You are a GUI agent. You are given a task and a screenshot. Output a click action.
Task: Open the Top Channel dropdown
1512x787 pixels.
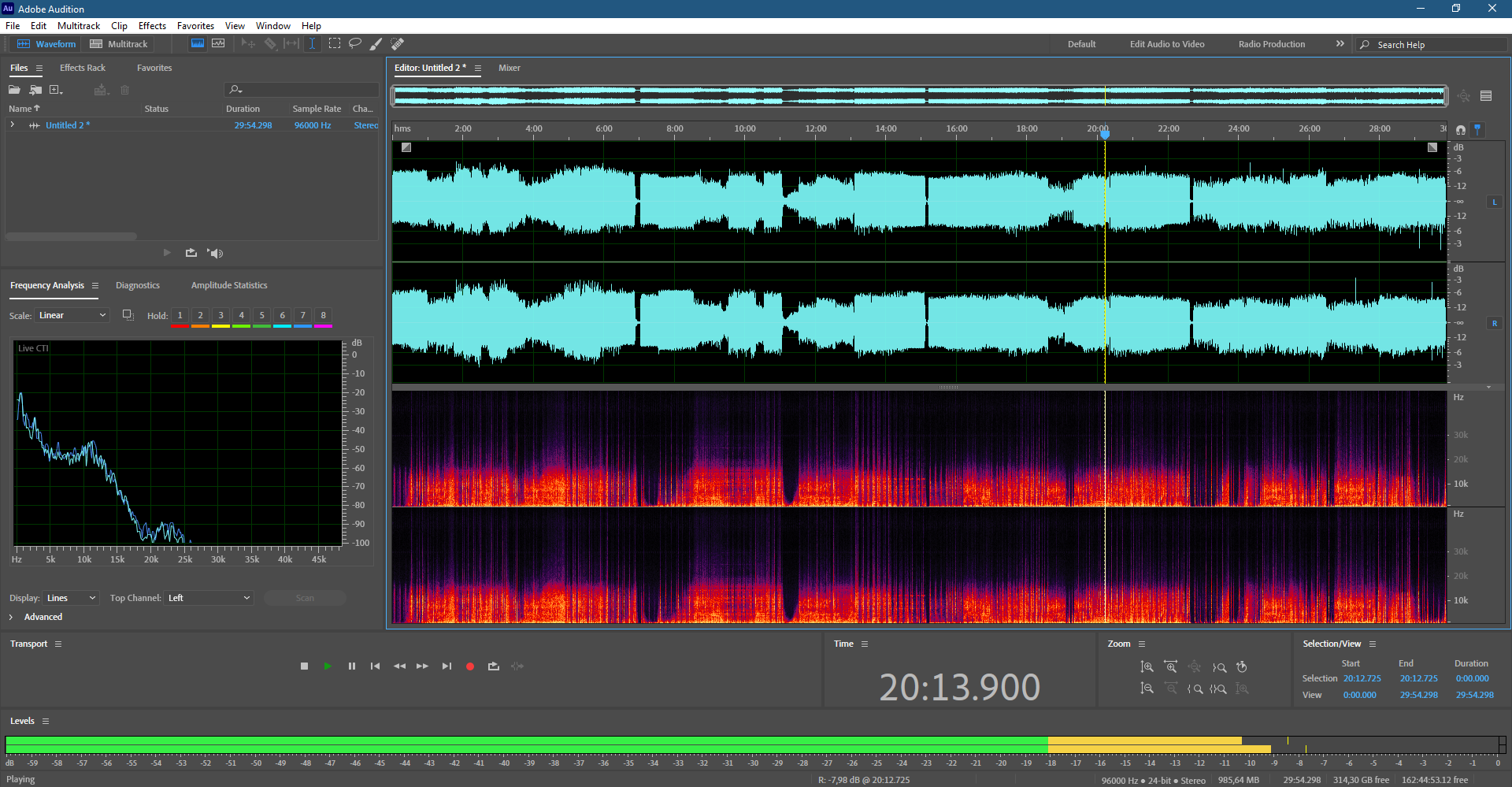[x=209, y=598]
